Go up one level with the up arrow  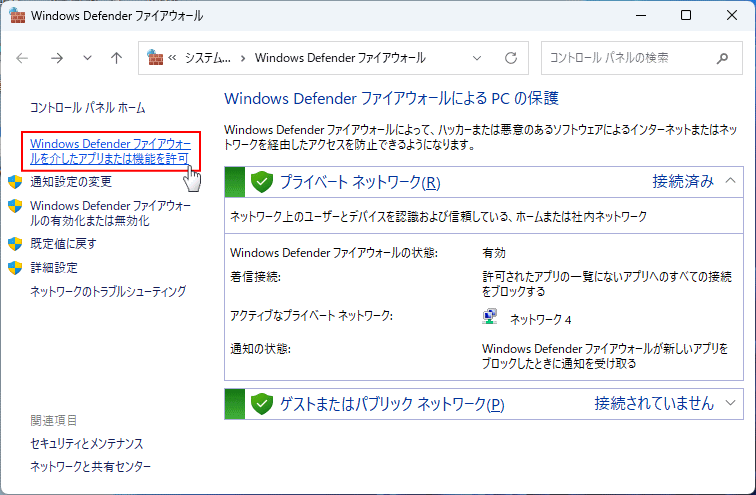(x=116, y=58)
